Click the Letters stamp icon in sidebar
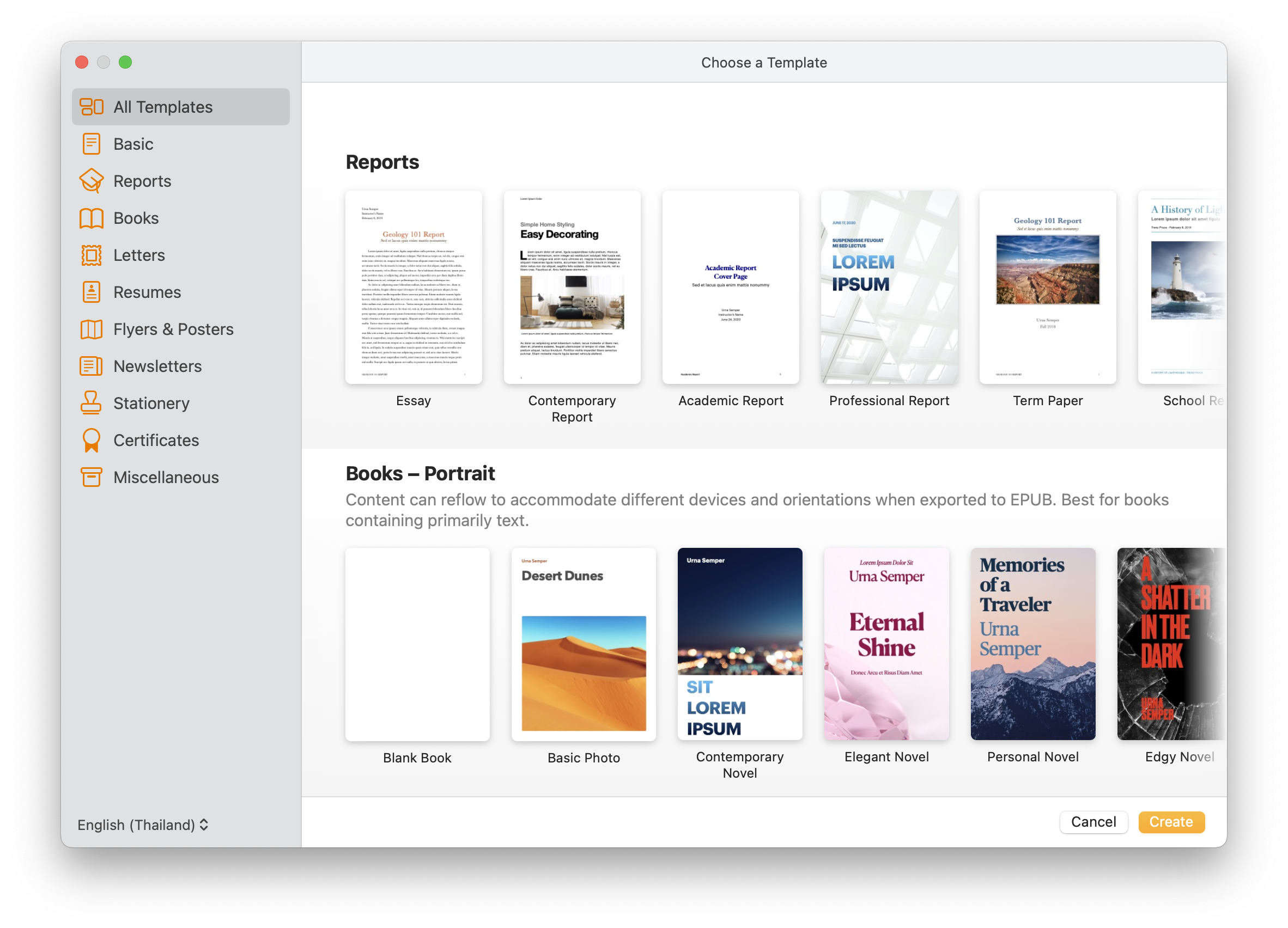This screenshot has width=1288, height=928. click(x=91, y=255)
